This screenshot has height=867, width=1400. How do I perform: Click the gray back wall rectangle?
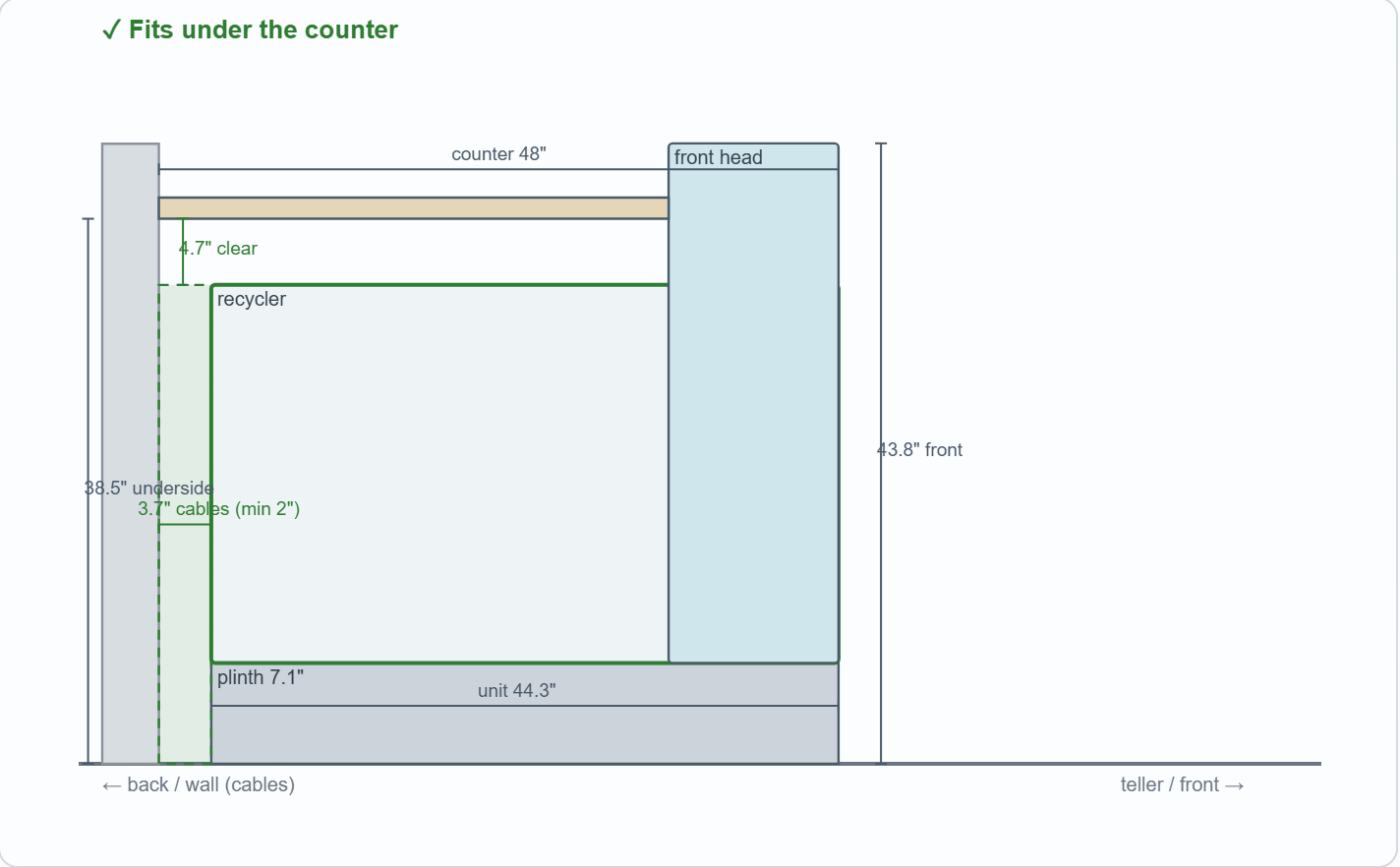[131, 453]
